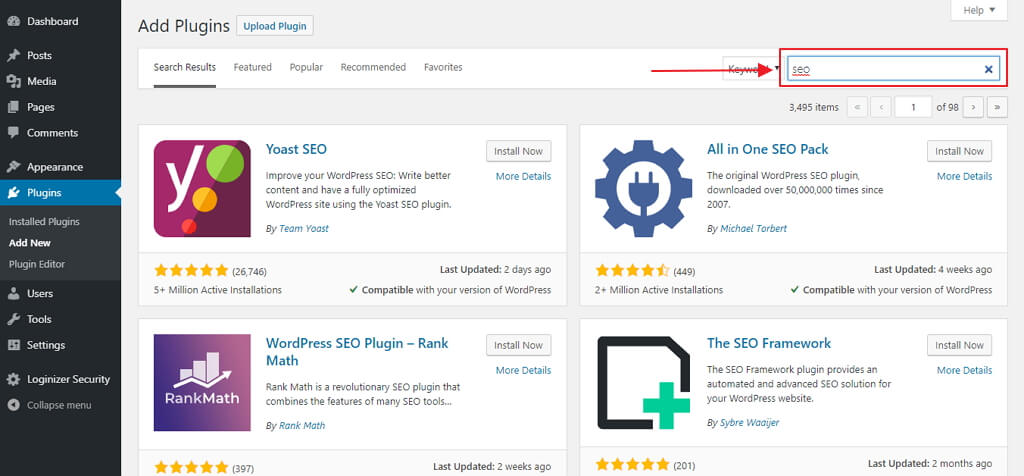Click the Dashboard gauge icon
This screenshot has width=1024, height=476.
pyautogui.click(x=13, y=22)
